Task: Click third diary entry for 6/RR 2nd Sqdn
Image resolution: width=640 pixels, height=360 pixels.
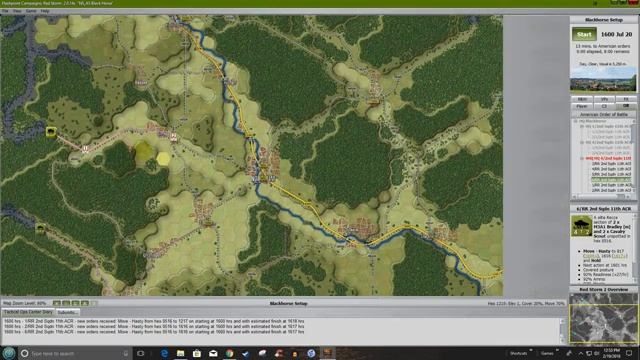Action: tap(154, 332)
